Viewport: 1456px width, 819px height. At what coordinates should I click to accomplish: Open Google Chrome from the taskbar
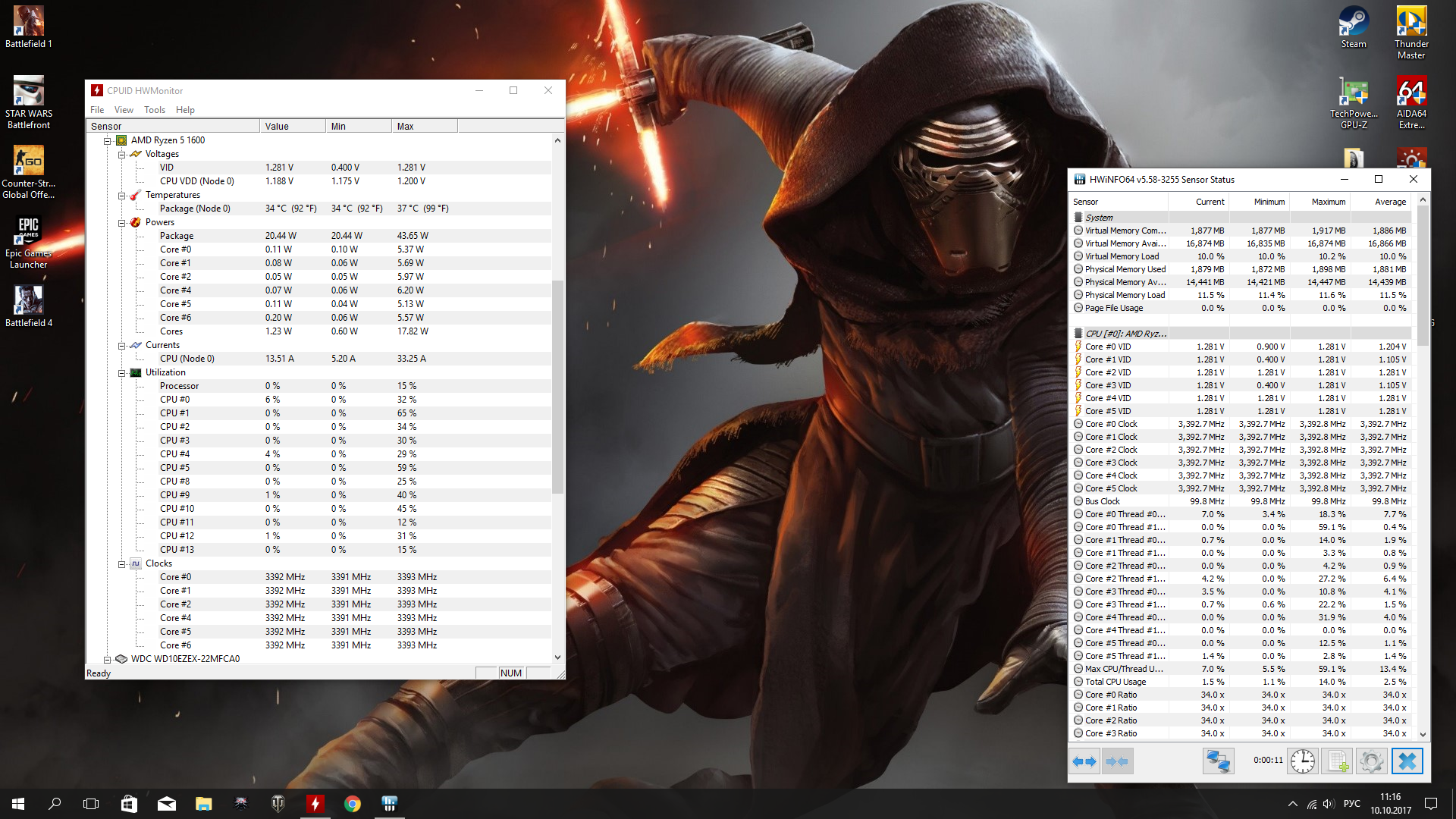(x=352, y=804)
